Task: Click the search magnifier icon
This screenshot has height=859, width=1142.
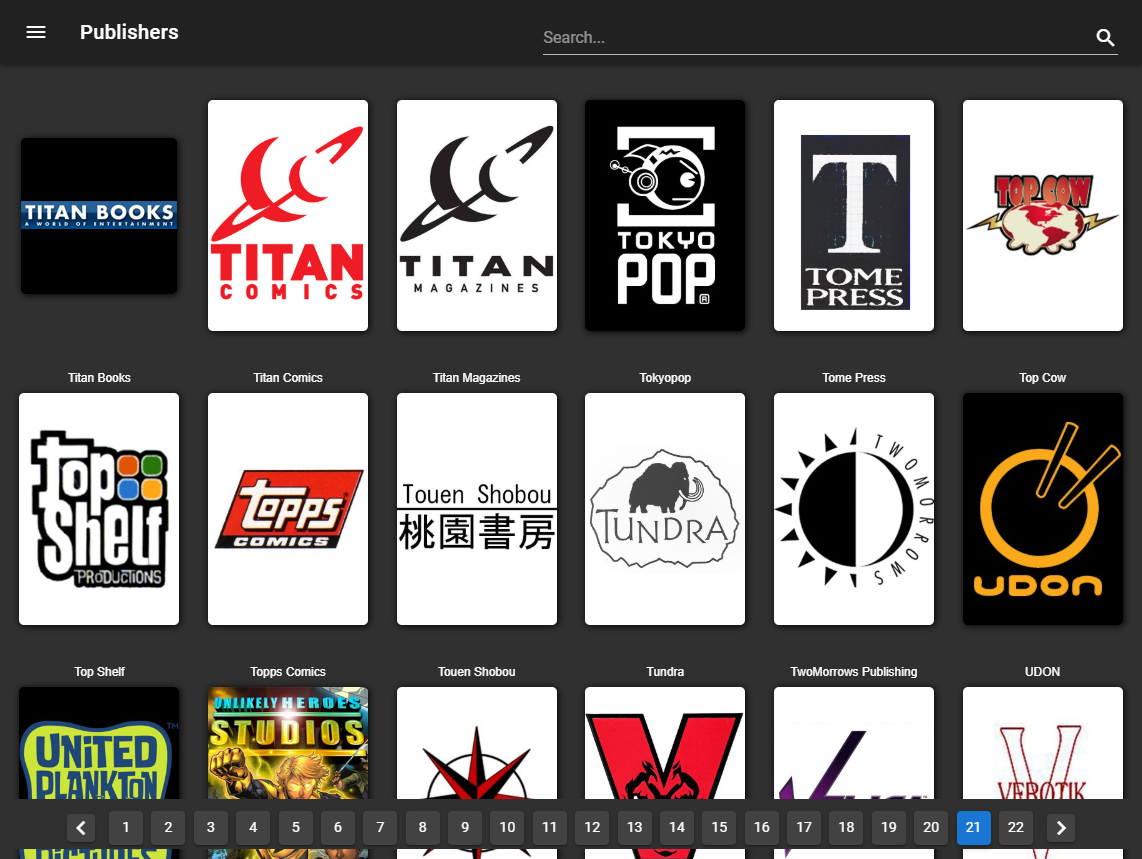Action: pos(1105,37)
